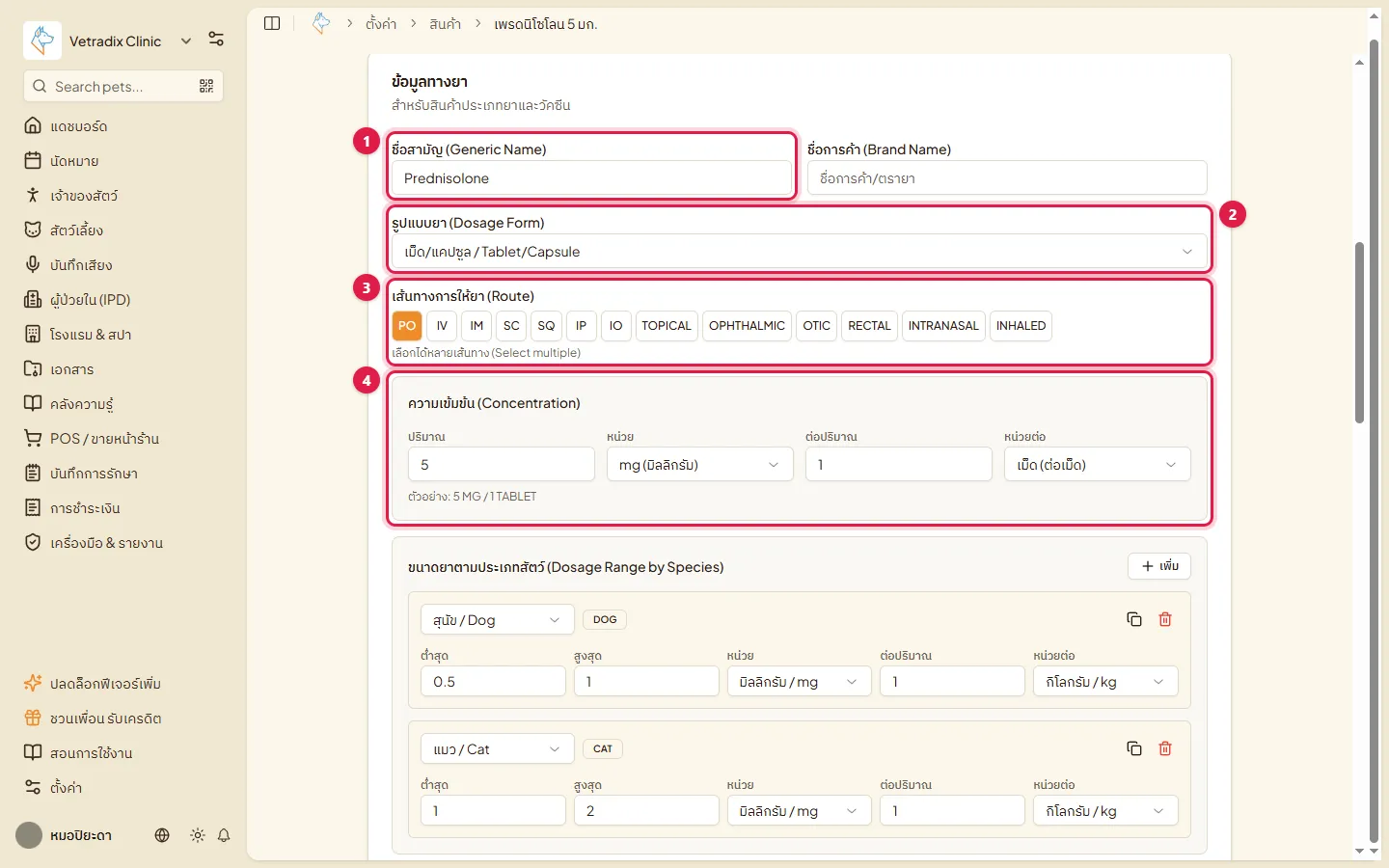Open the mg concentration unit dropdown

tap(700, 465)
